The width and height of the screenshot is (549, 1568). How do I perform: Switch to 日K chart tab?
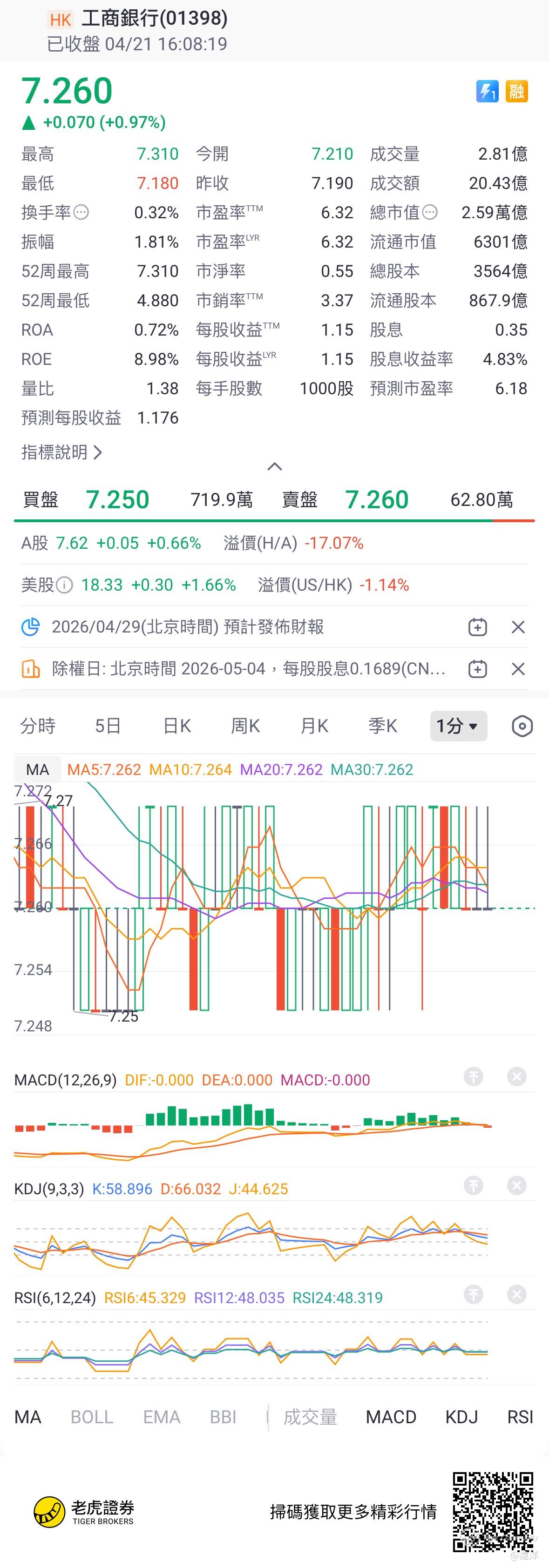click(177, 726)
